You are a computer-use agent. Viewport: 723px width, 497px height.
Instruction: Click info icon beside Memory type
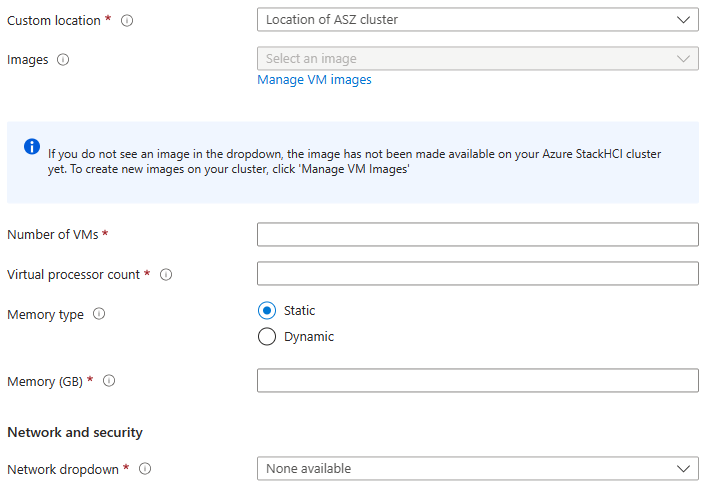99,314
